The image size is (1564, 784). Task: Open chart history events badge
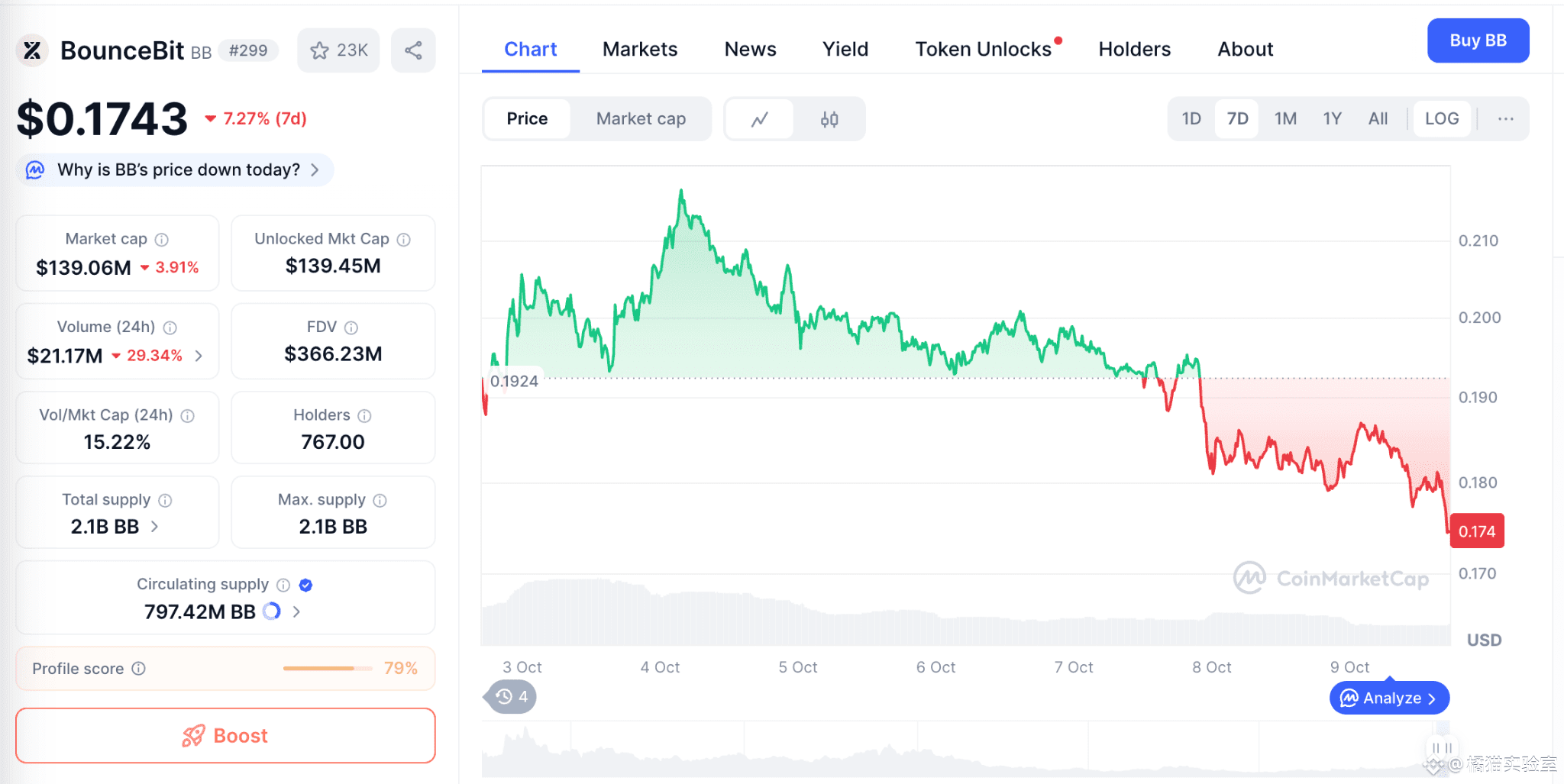pyautogui.click(x=512, y=697)
